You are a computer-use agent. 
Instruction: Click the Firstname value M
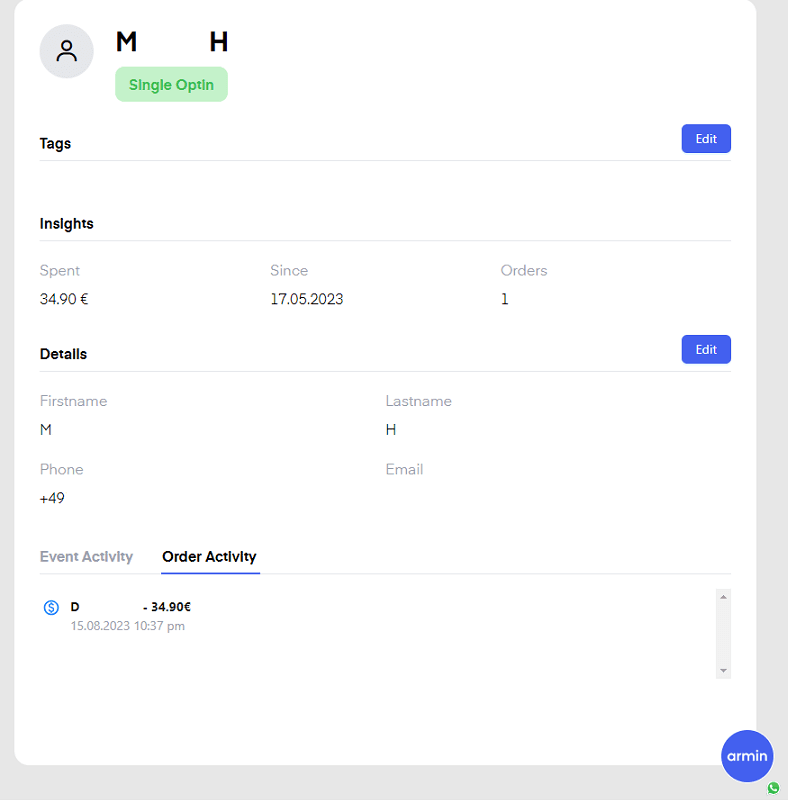pos(46,430)
